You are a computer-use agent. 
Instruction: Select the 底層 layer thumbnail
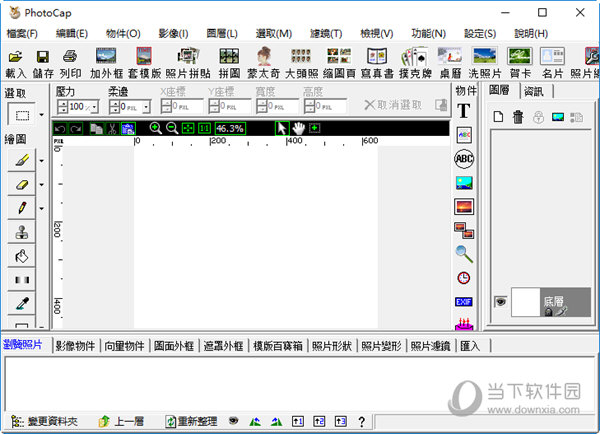(x=525, y=302)
